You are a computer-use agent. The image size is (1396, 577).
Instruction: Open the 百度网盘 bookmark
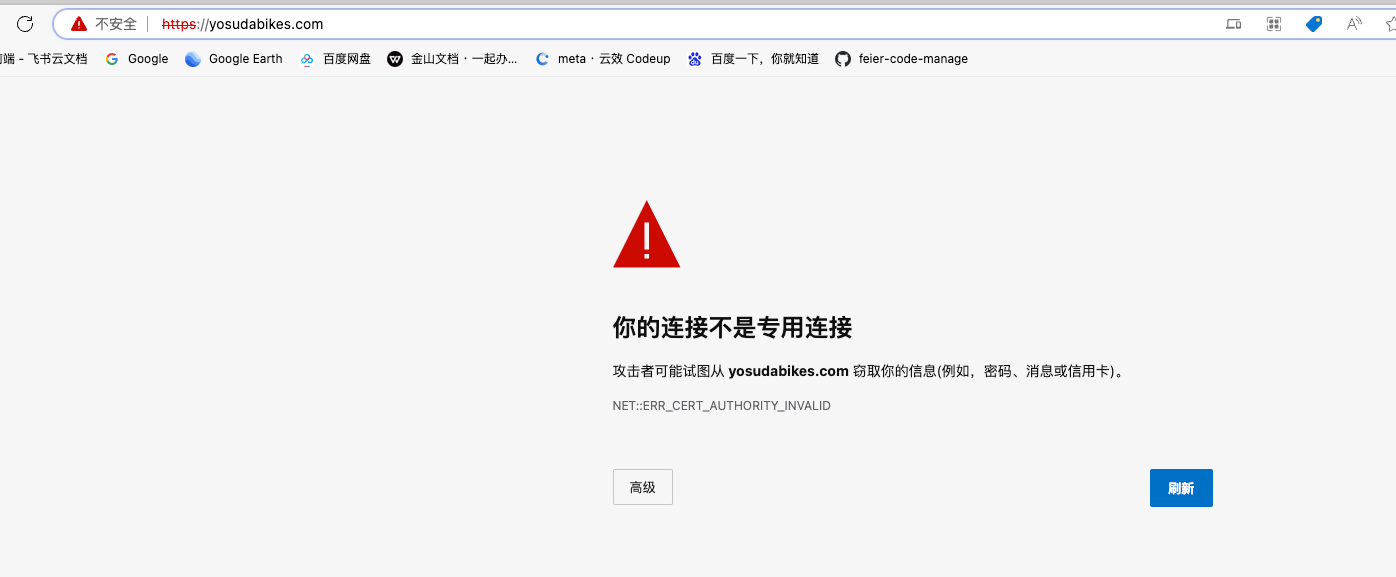336,59
